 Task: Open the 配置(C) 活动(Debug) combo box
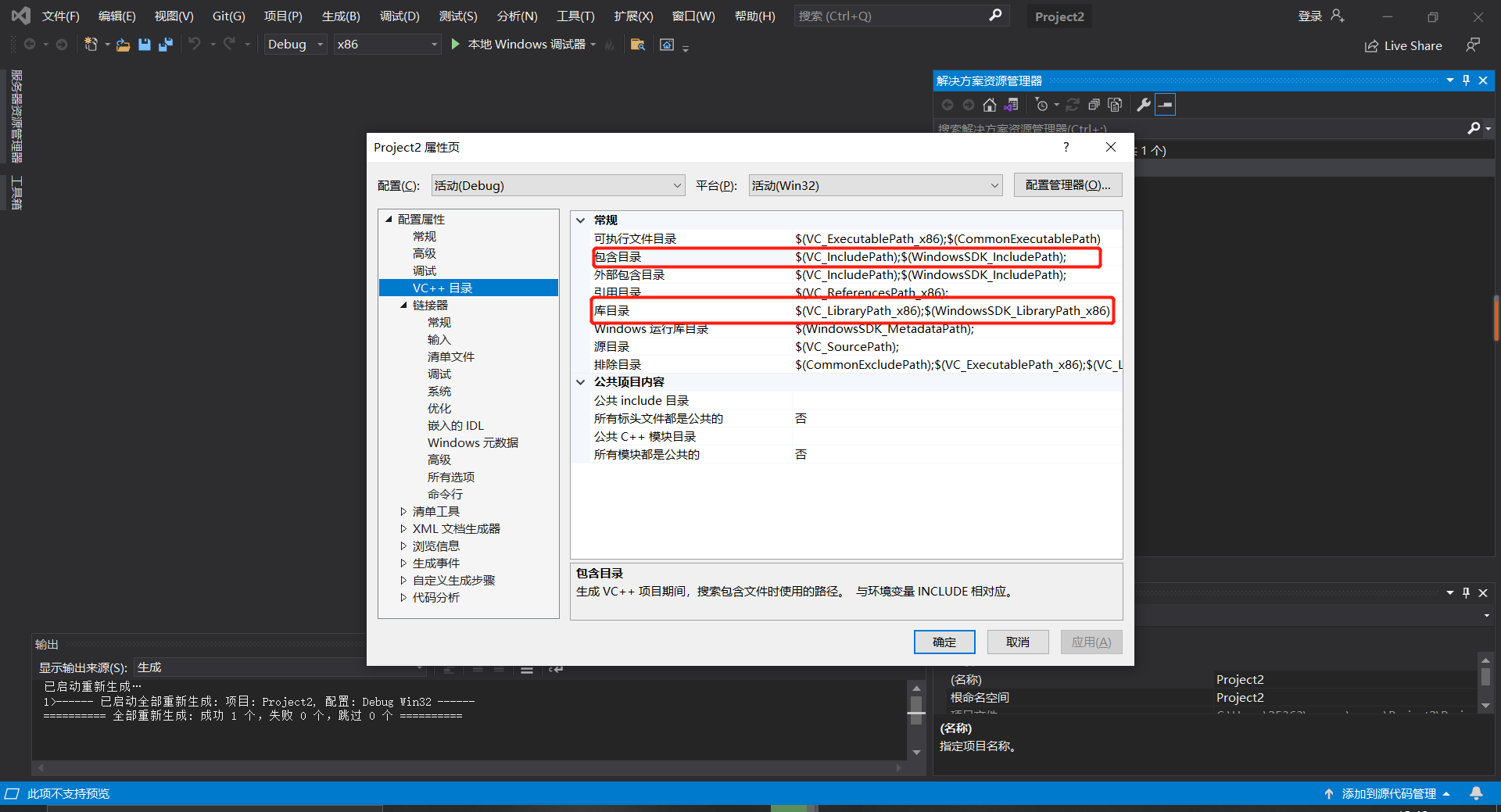[558, 185]
